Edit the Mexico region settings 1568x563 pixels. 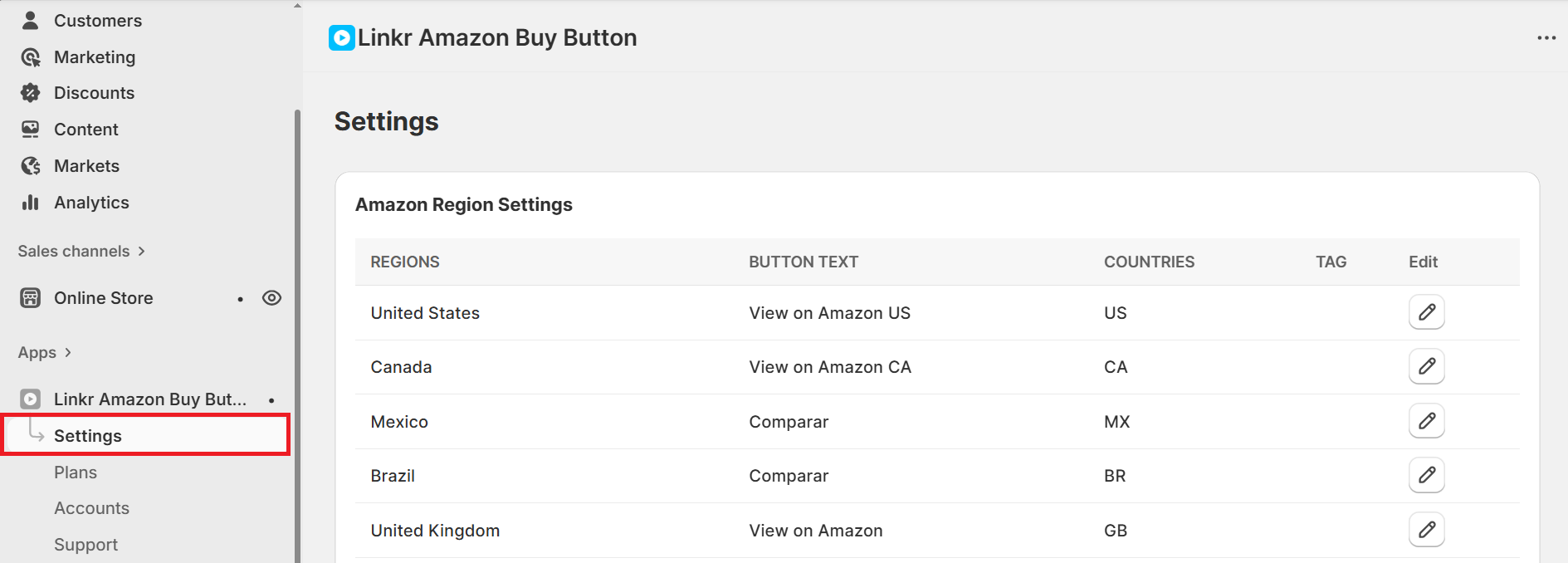pos(1426,421)
